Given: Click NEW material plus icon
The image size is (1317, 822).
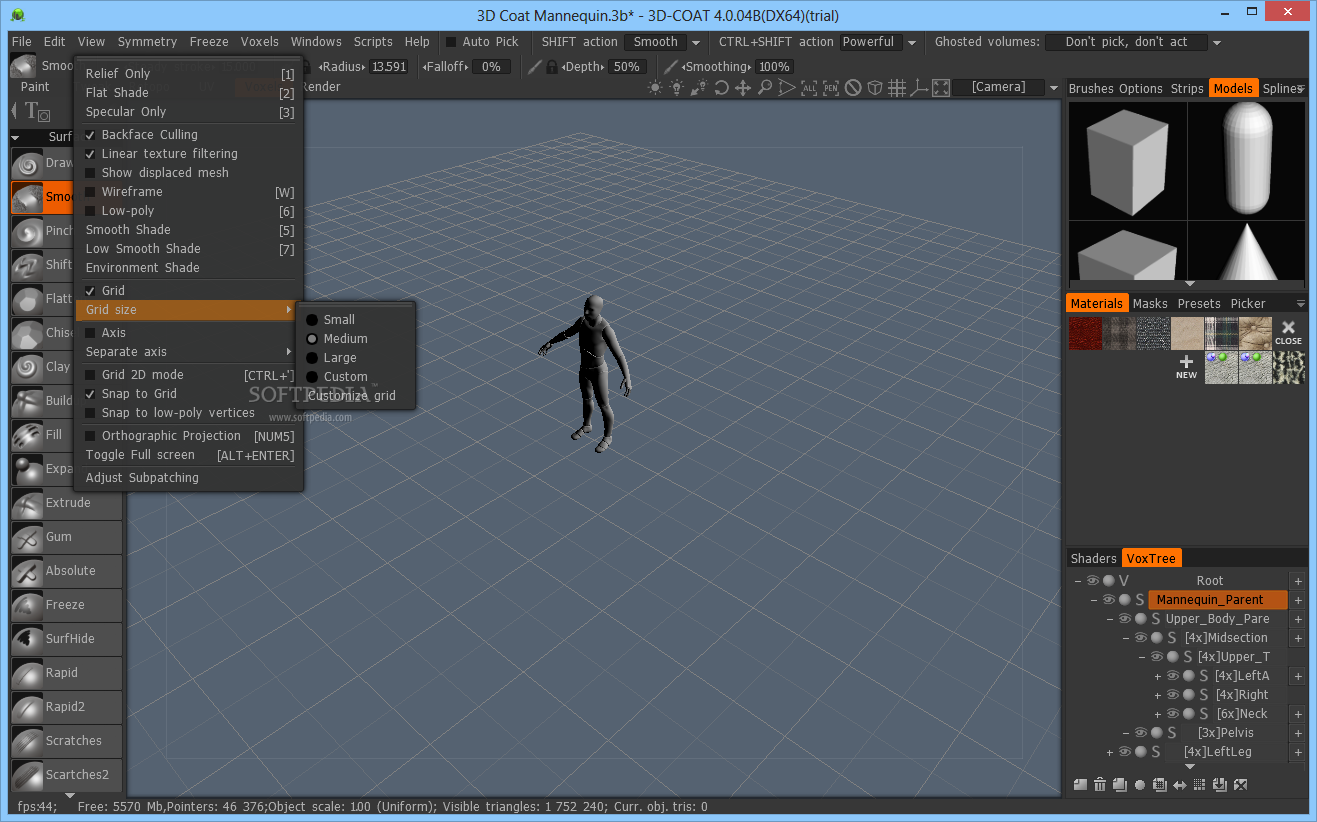Looking at the screenshot, I should coord(1186,366).
